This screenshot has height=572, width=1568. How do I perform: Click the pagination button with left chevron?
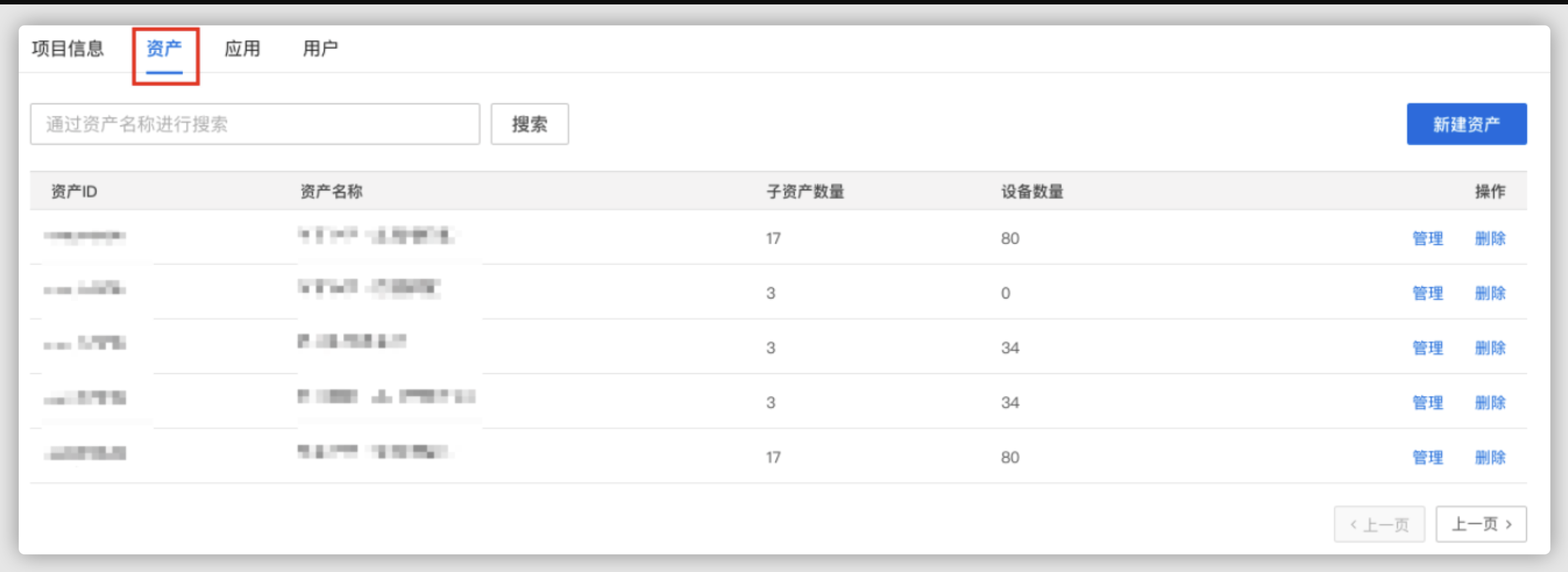click(x=1379, y=524)
